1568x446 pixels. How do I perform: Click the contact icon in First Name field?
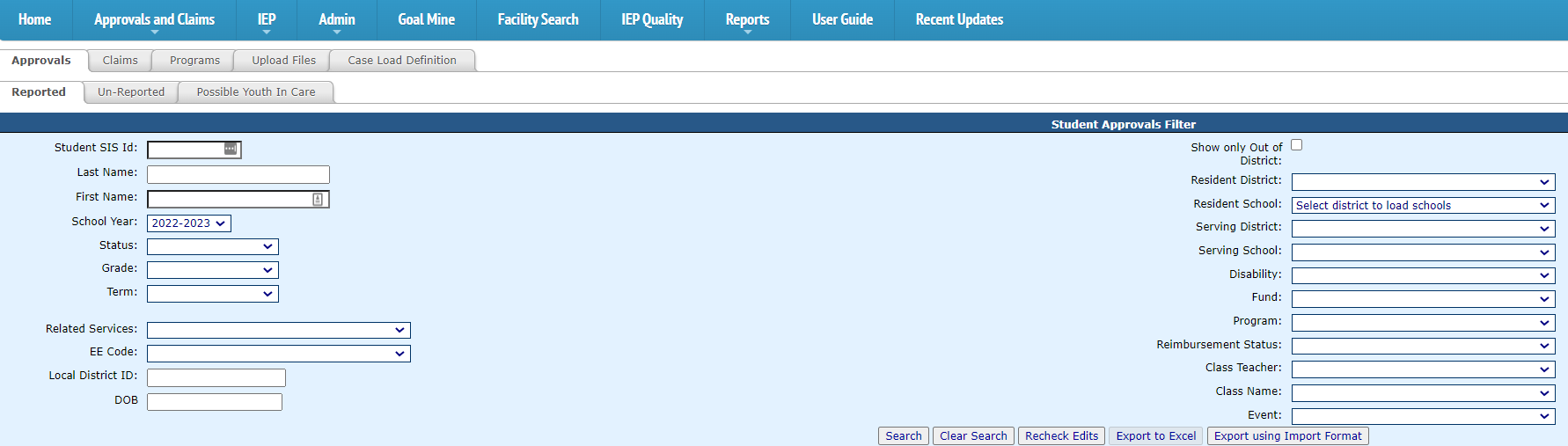click(x=318, y=200)
